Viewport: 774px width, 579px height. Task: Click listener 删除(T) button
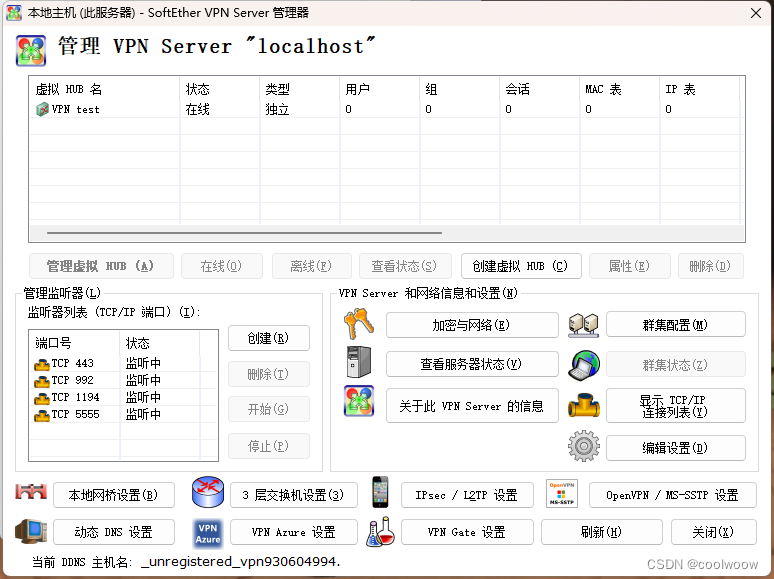269,374
